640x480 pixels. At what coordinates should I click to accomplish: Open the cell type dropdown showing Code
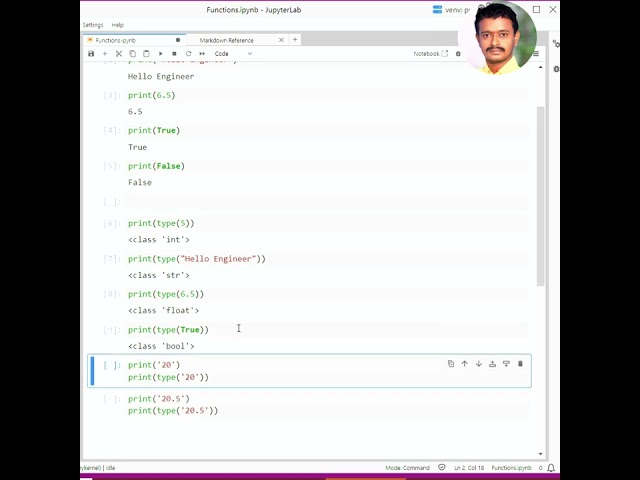[x=233, y=53]
